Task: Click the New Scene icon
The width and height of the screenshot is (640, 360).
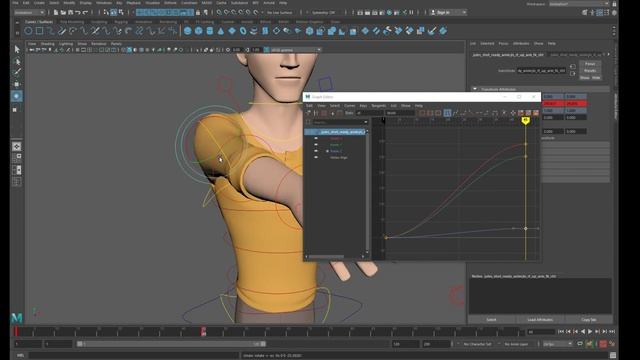Action: point(56,13)
